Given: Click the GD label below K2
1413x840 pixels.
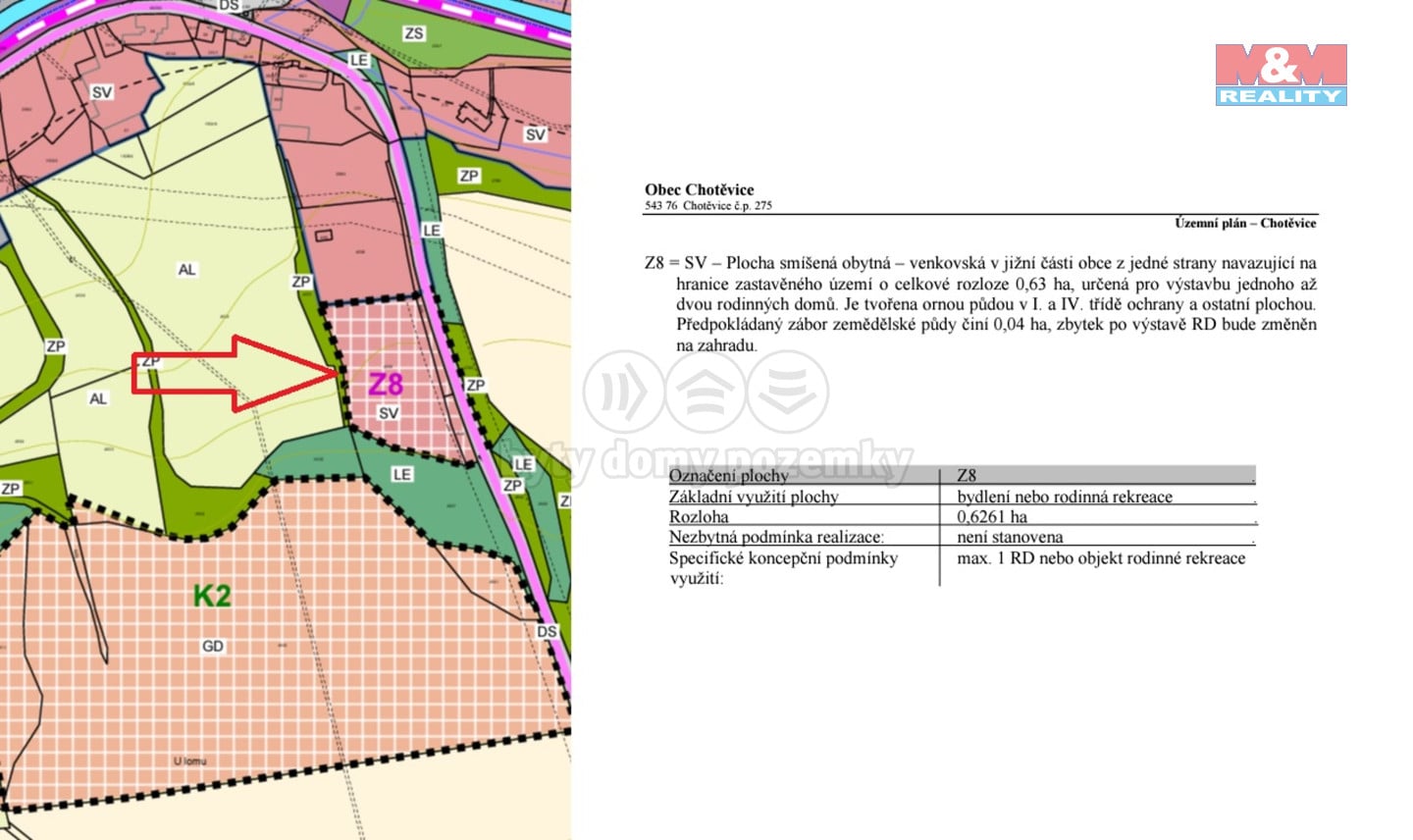Looking at the screenshot, I should tap(213, 646).
